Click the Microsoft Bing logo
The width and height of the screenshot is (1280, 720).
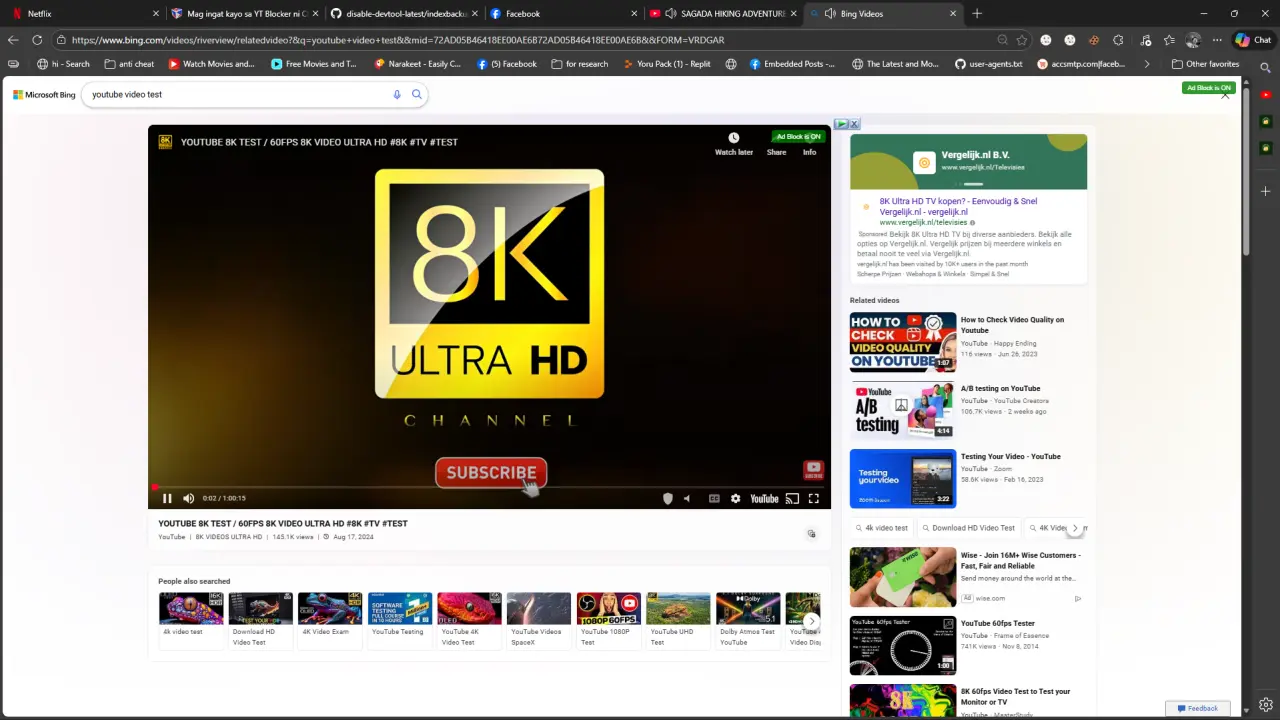pyautogui.click(x=44, y=95)
